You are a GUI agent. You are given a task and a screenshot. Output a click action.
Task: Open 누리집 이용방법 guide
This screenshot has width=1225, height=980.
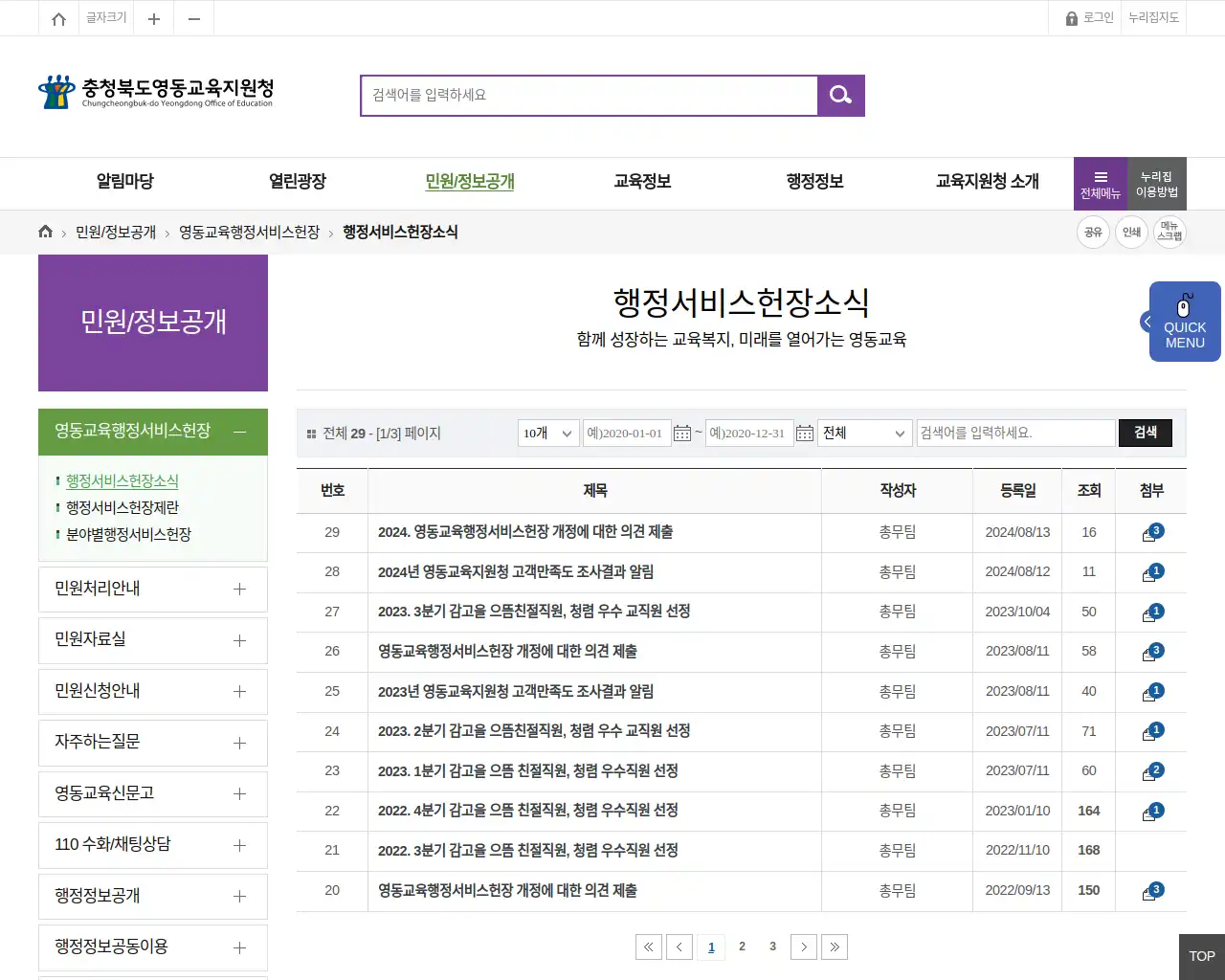1157,184
